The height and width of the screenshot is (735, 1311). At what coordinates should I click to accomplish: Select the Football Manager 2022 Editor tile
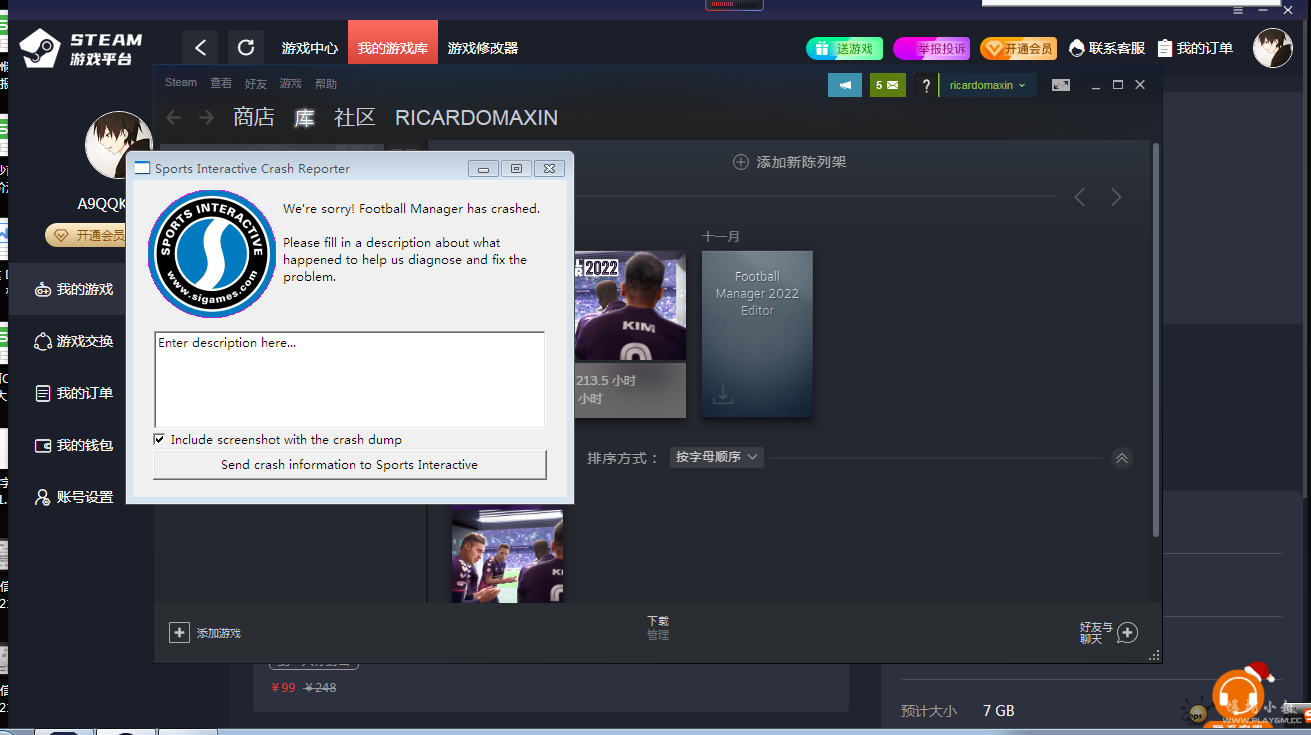757,334
